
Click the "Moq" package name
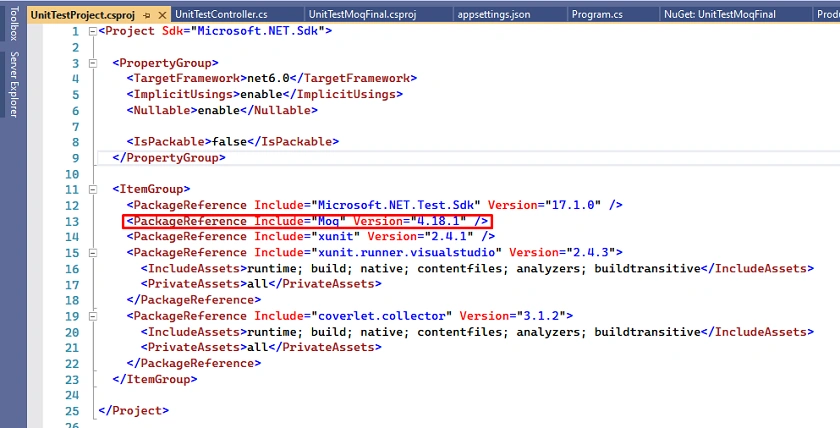coord(328,221)
